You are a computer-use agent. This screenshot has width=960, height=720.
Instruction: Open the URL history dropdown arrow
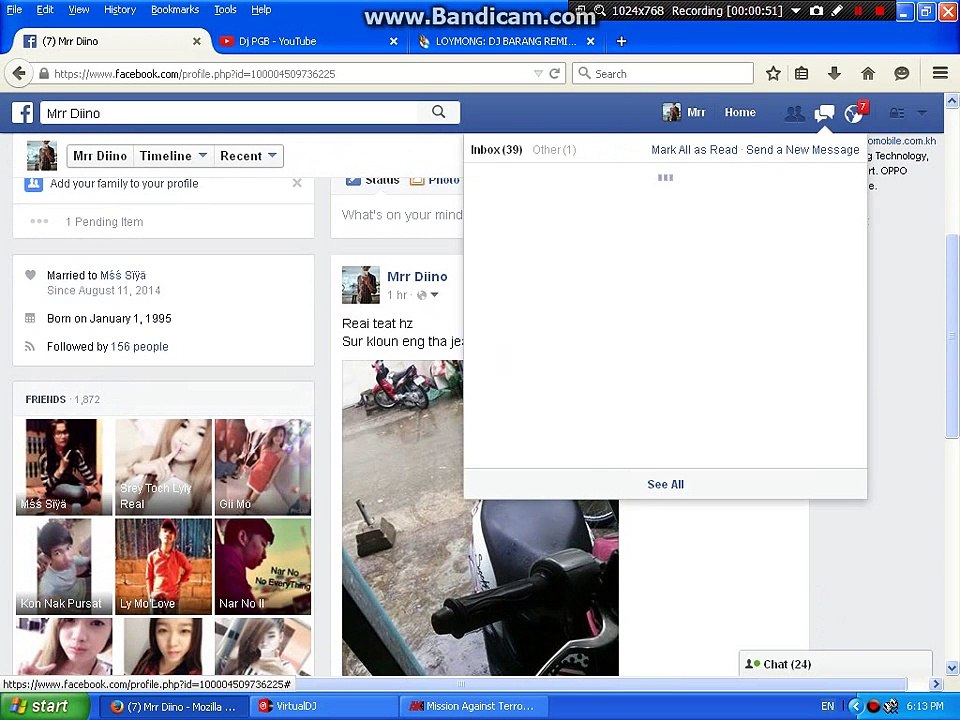click(x=538, y=73)
